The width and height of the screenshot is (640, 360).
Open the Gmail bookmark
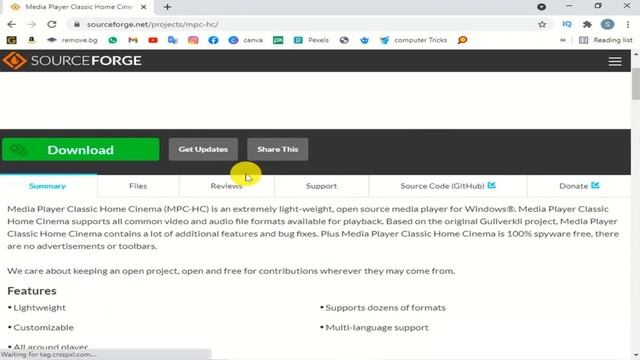[x=133, y=40]
